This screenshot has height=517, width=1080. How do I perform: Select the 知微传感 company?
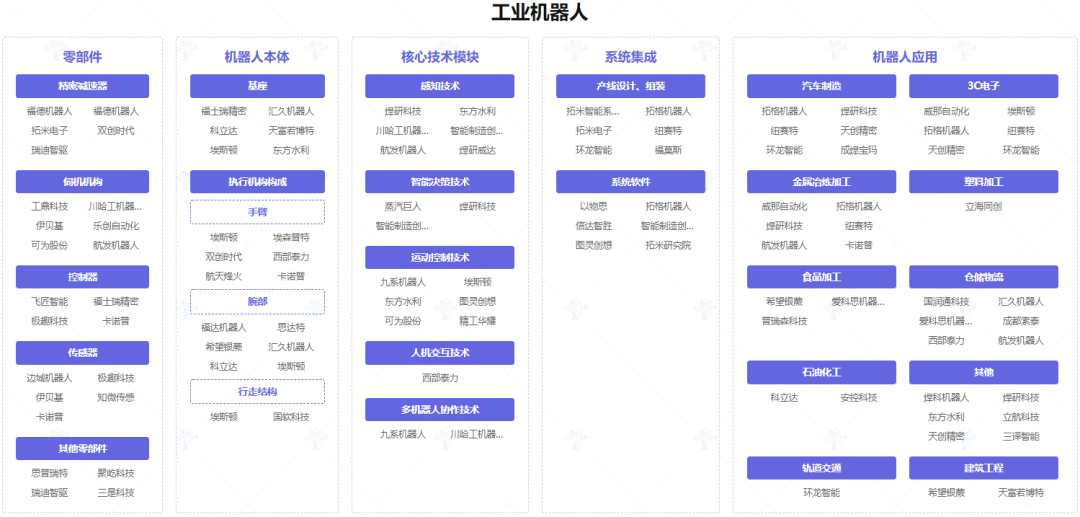click(x=116, y=397)
